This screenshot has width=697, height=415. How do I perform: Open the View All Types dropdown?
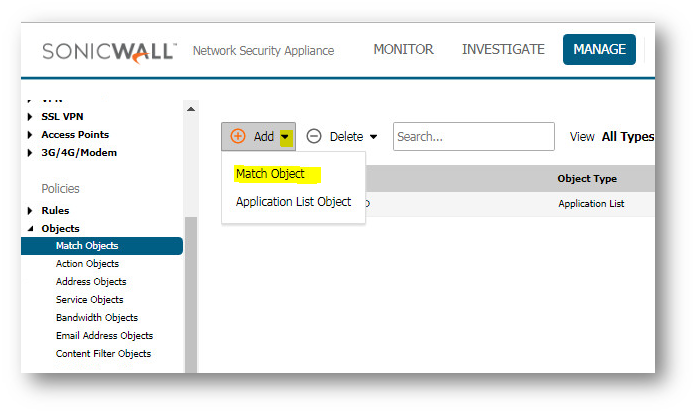pyautogui.click(x=625, y=136)
